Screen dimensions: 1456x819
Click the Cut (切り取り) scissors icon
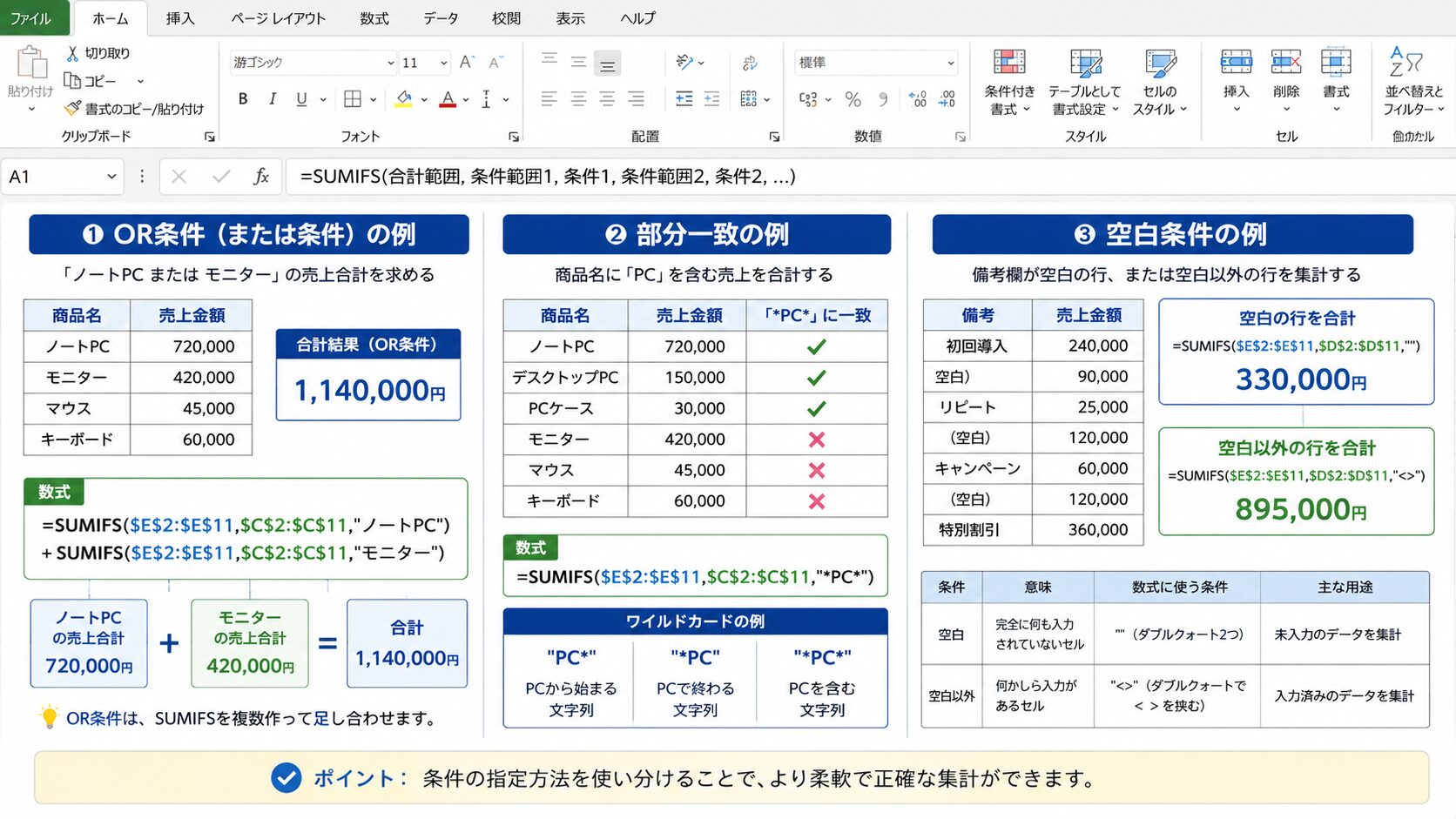72,53
